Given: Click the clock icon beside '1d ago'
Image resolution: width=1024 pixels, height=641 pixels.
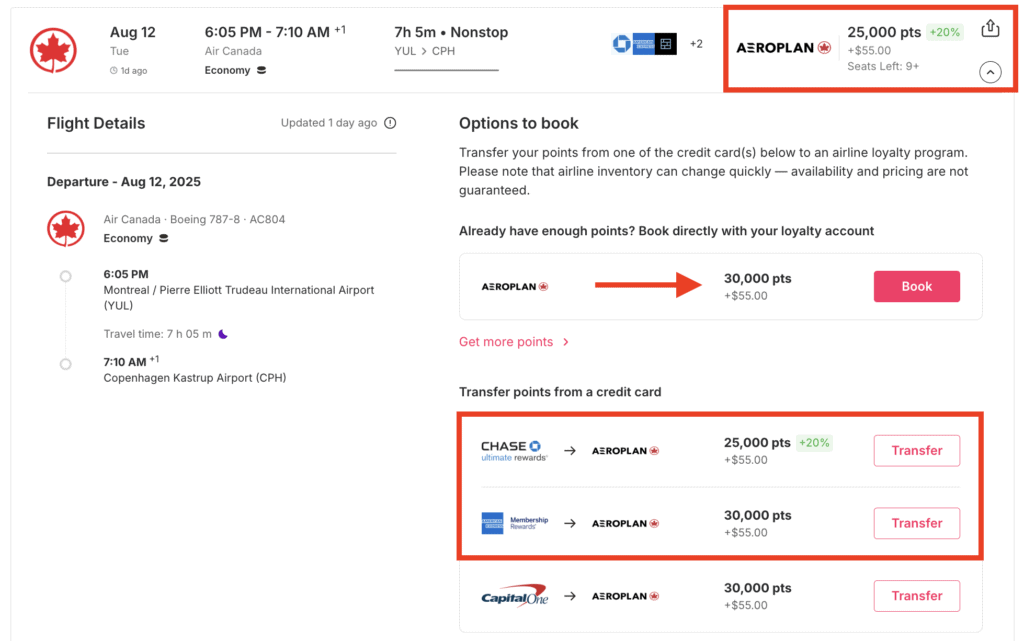Looking at the screenshot, I should (x=114, y=70).
